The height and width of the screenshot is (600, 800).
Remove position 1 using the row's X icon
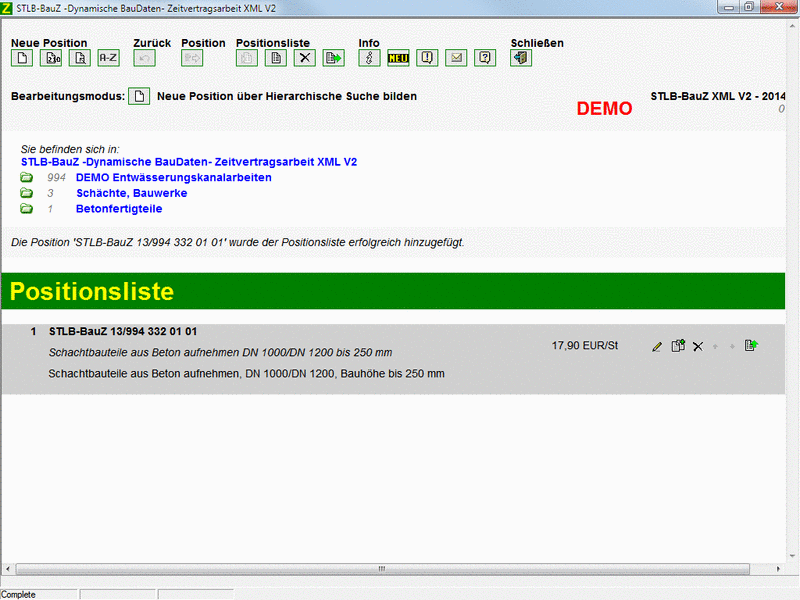[698, 346]
